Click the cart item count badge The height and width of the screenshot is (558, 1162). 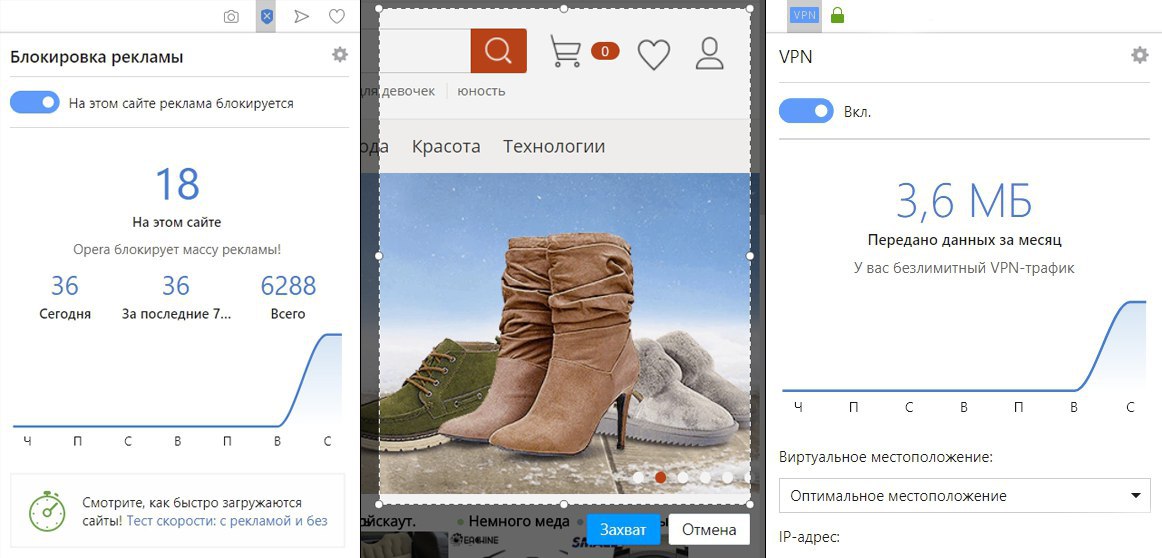tap(605, 51)
